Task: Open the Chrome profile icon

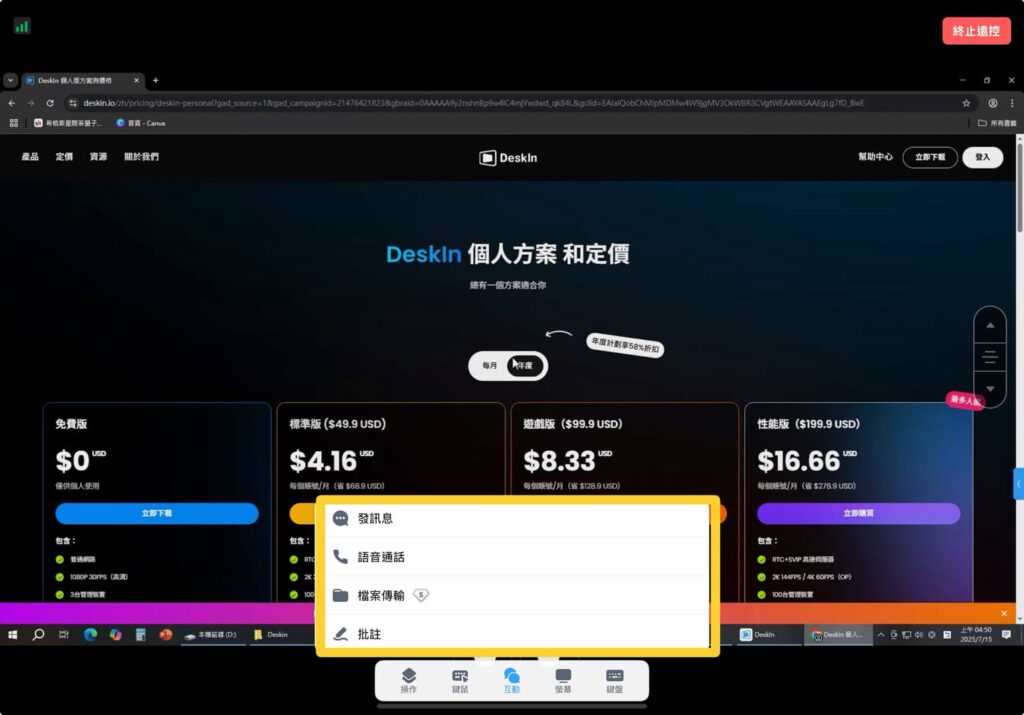Action: coord(993,103)
